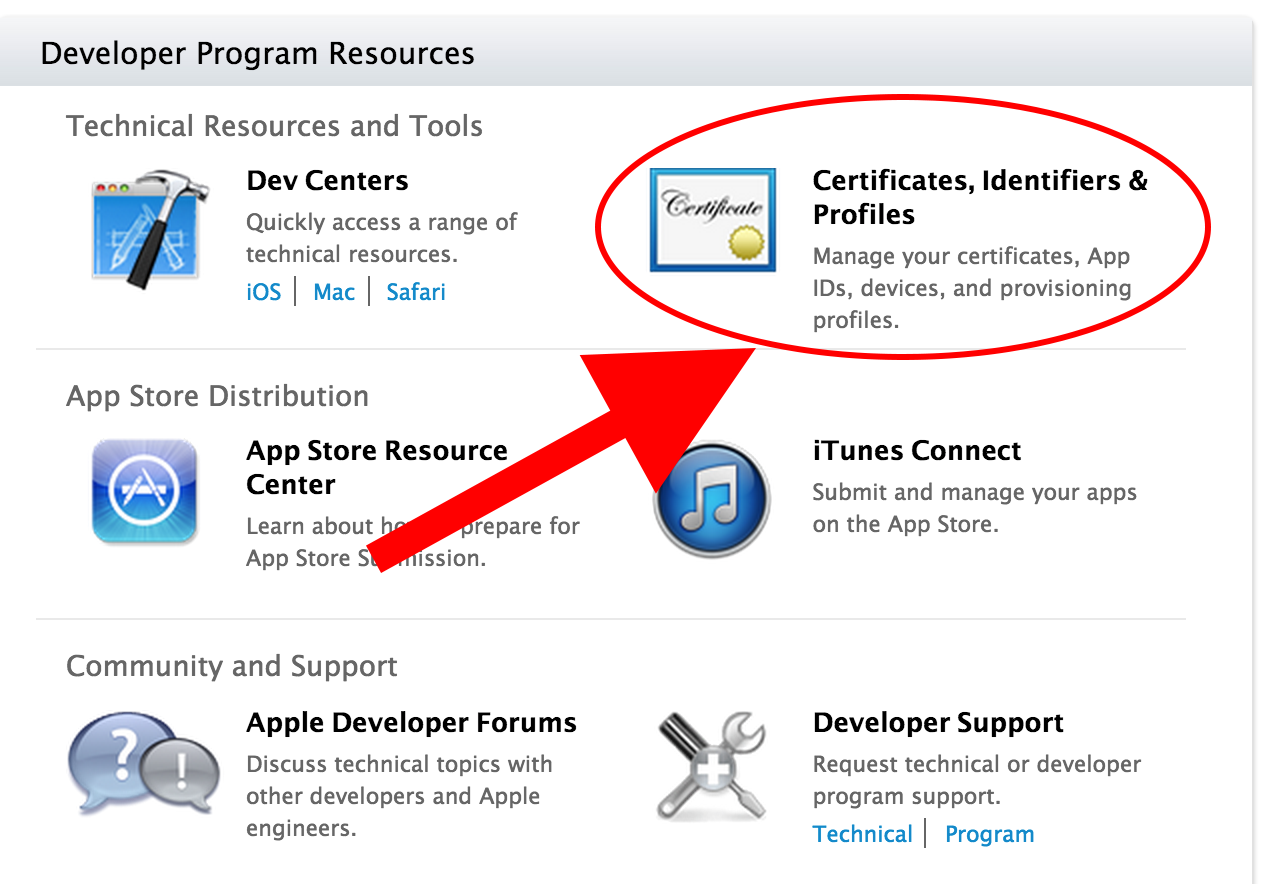Open the Safari dev center link

coord(416,292)
